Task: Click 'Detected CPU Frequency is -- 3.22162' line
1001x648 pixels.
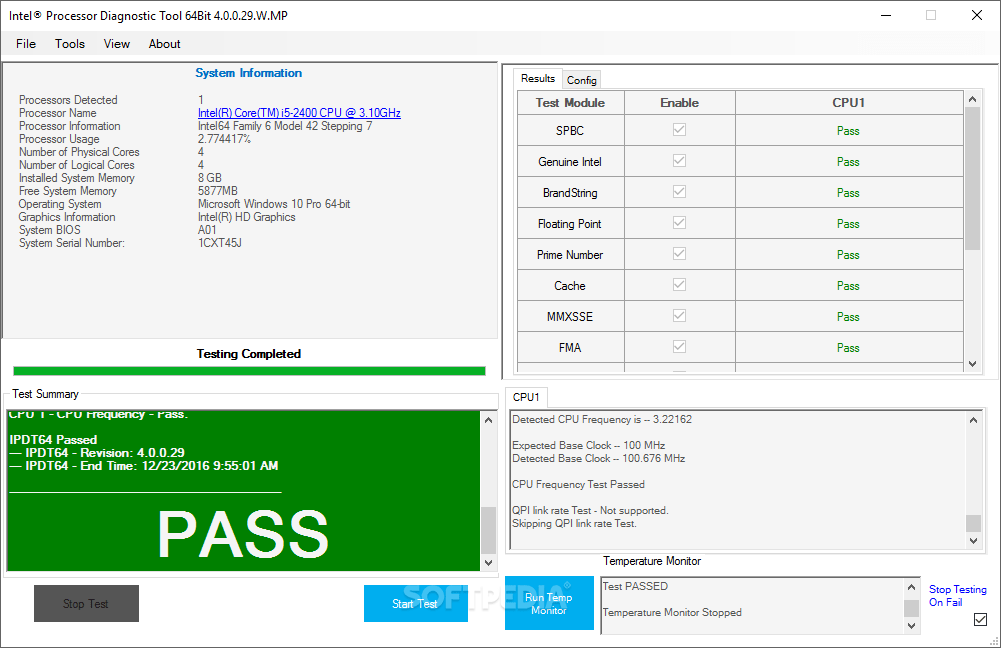Action: click(602, 419)
